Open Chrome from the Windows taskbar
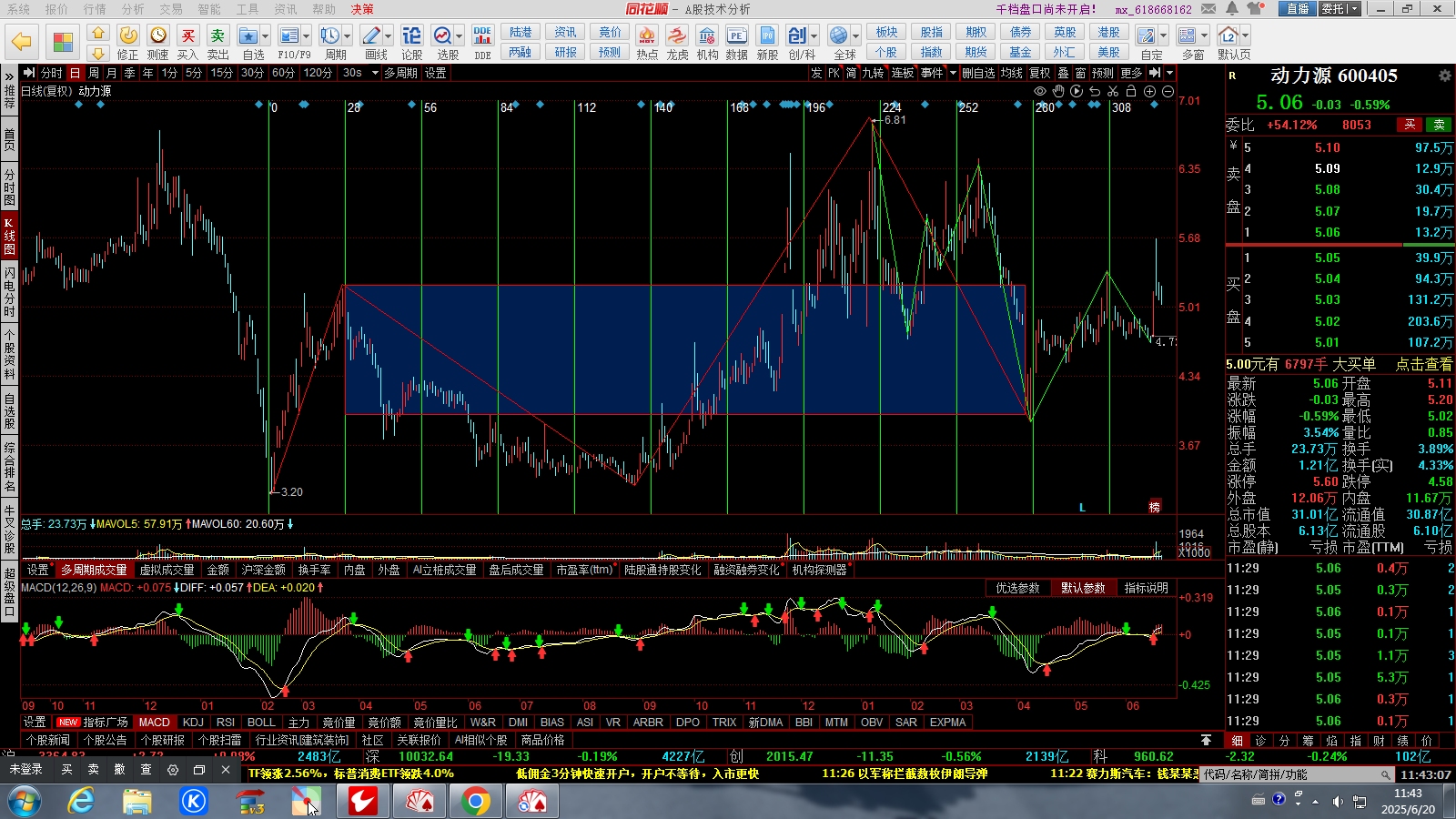The image size is (1456, 819). [x=475, y=802]
